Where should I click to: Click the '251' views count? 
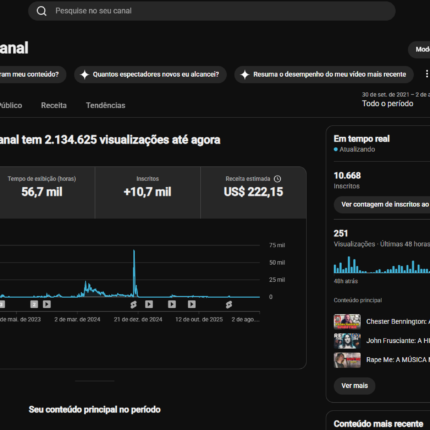click(341, 233)
